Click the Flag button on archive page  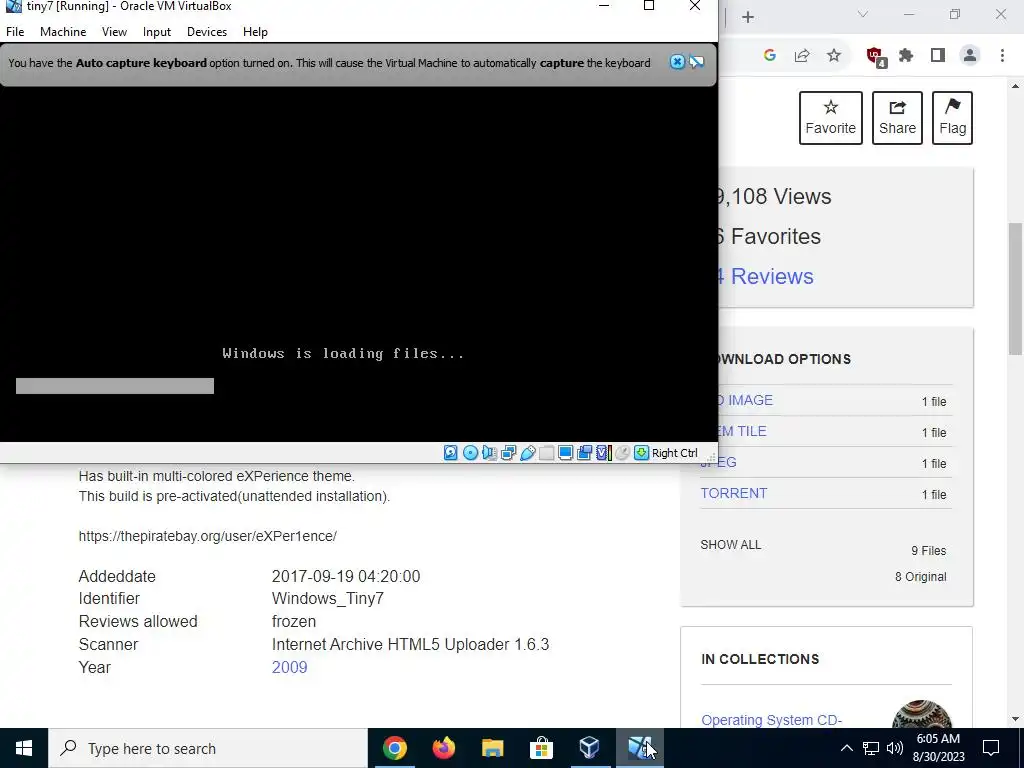click(x=952, y=118)
